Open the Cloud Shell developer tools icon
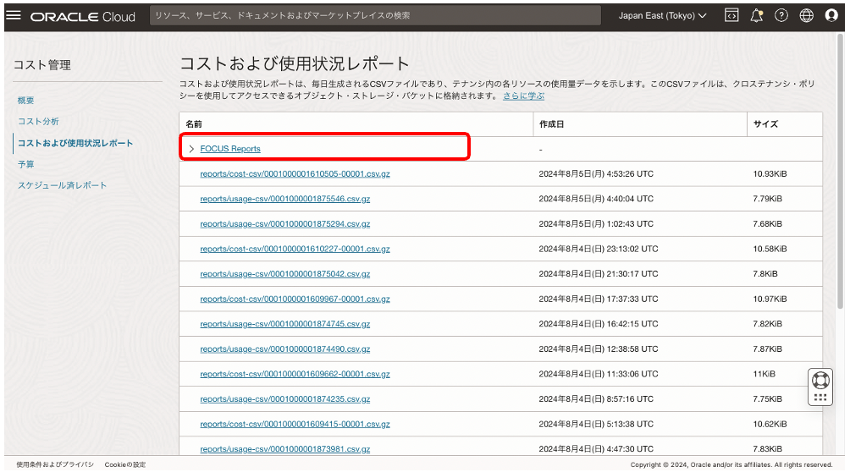This screenshot has width=850, height=472. 731,16
